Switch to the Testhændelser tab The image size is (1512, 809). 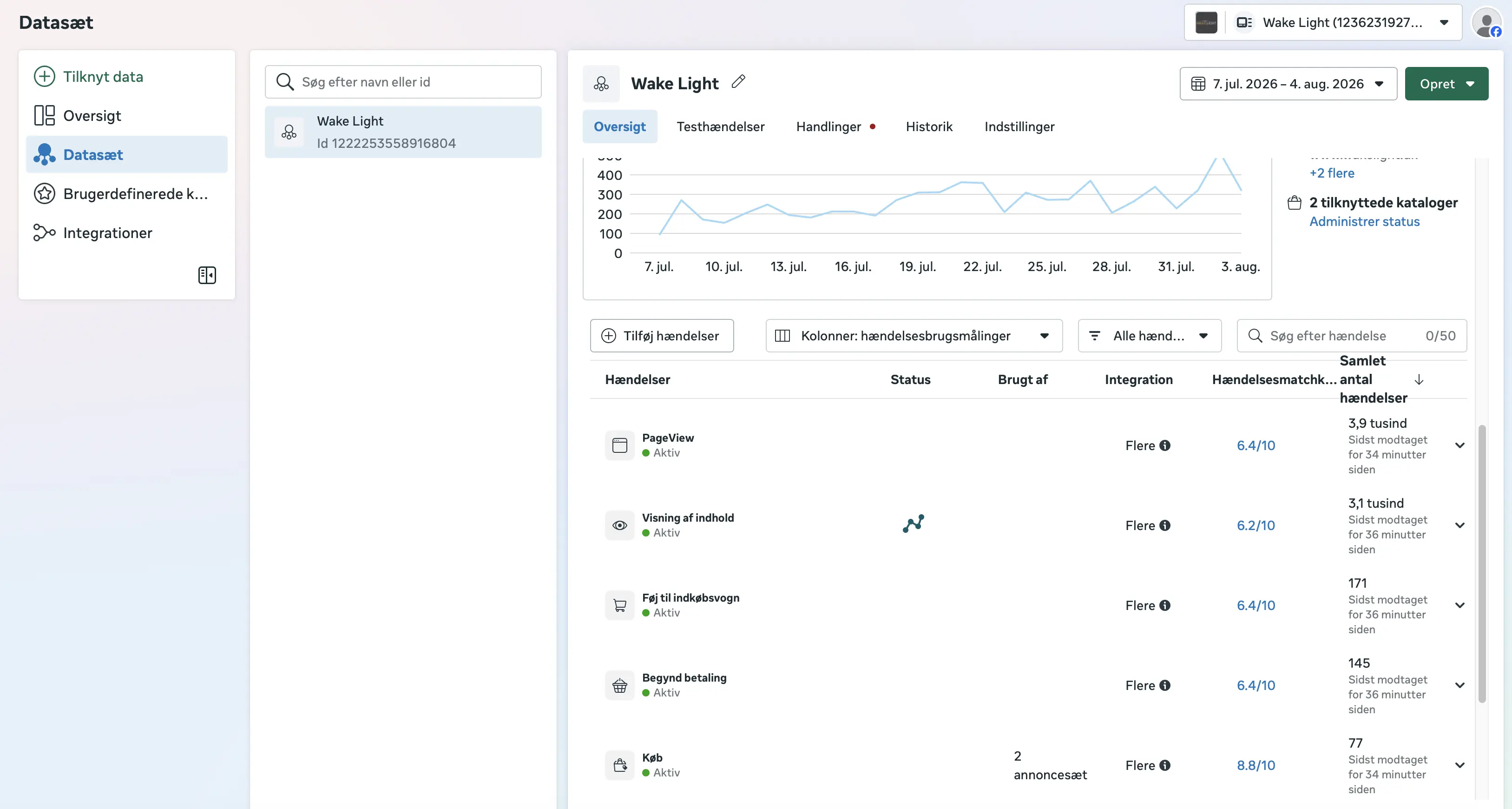click(720, 126)
